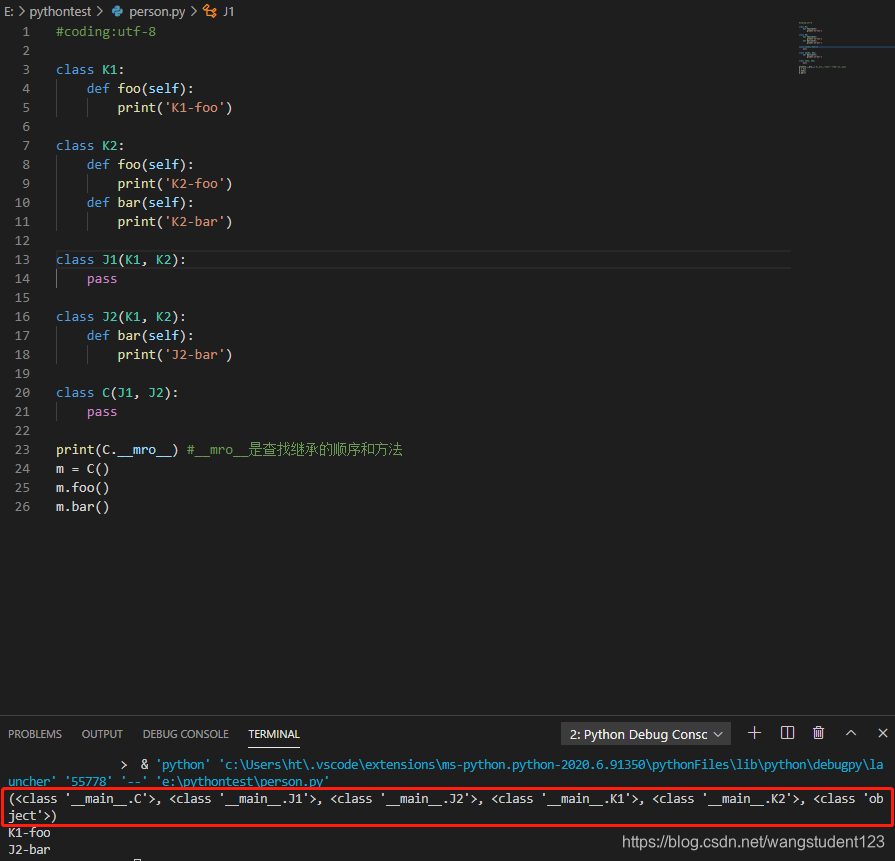
Task: Click K1-foo output in terminal
Action: (x=29, y=832)
